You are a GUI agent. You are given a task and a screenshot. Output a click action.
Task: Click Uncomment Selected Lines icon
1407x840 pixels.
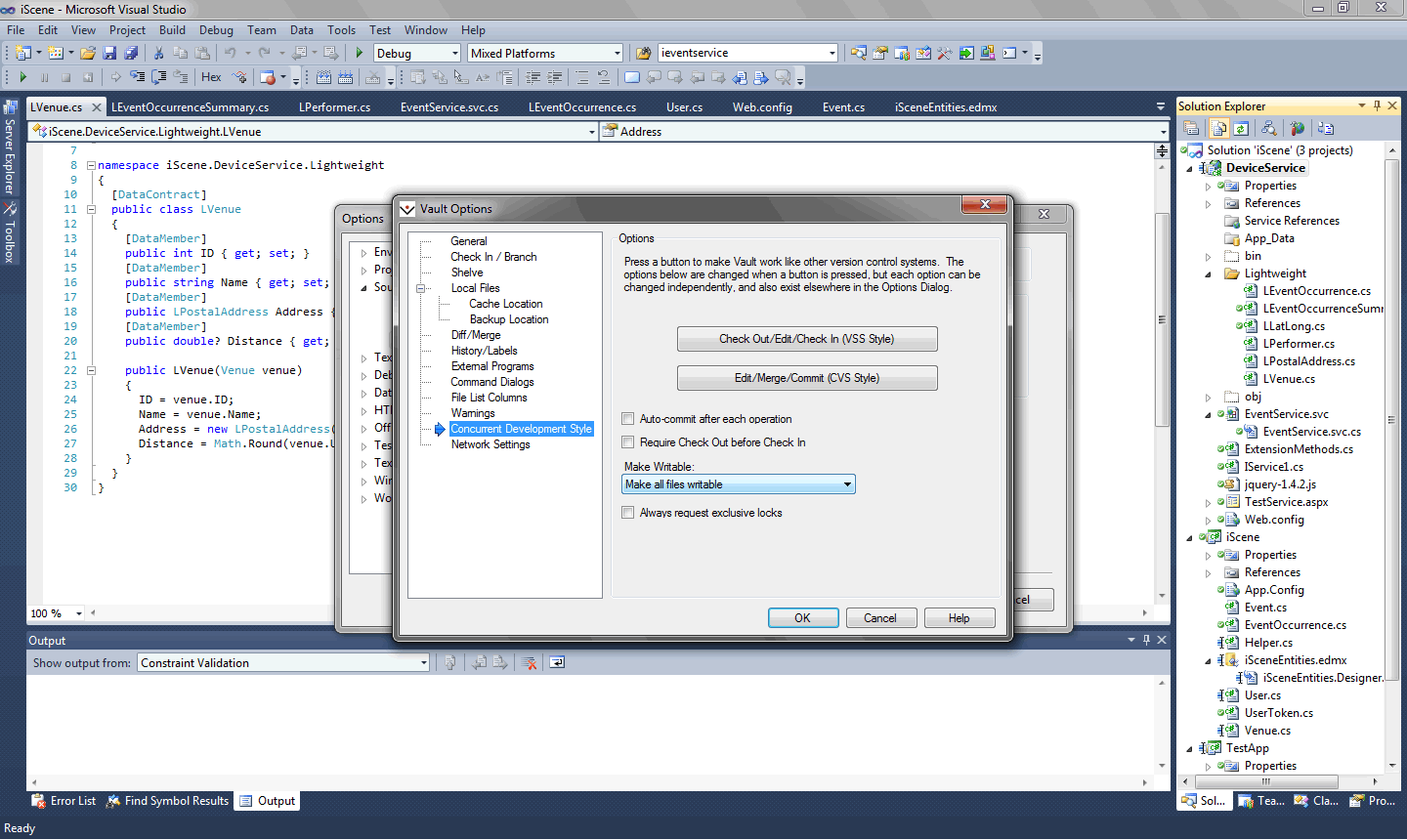(603, 77)
